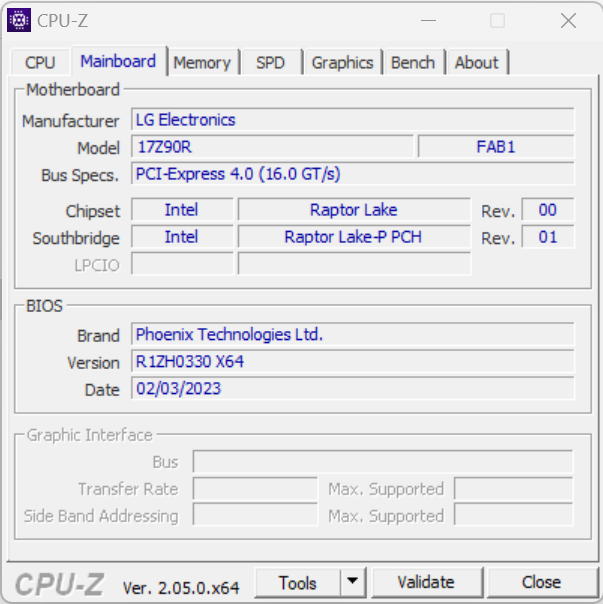Click the empty Transfer Rate field
This screenshot has height=604, width=603.
tap(255, 488)
